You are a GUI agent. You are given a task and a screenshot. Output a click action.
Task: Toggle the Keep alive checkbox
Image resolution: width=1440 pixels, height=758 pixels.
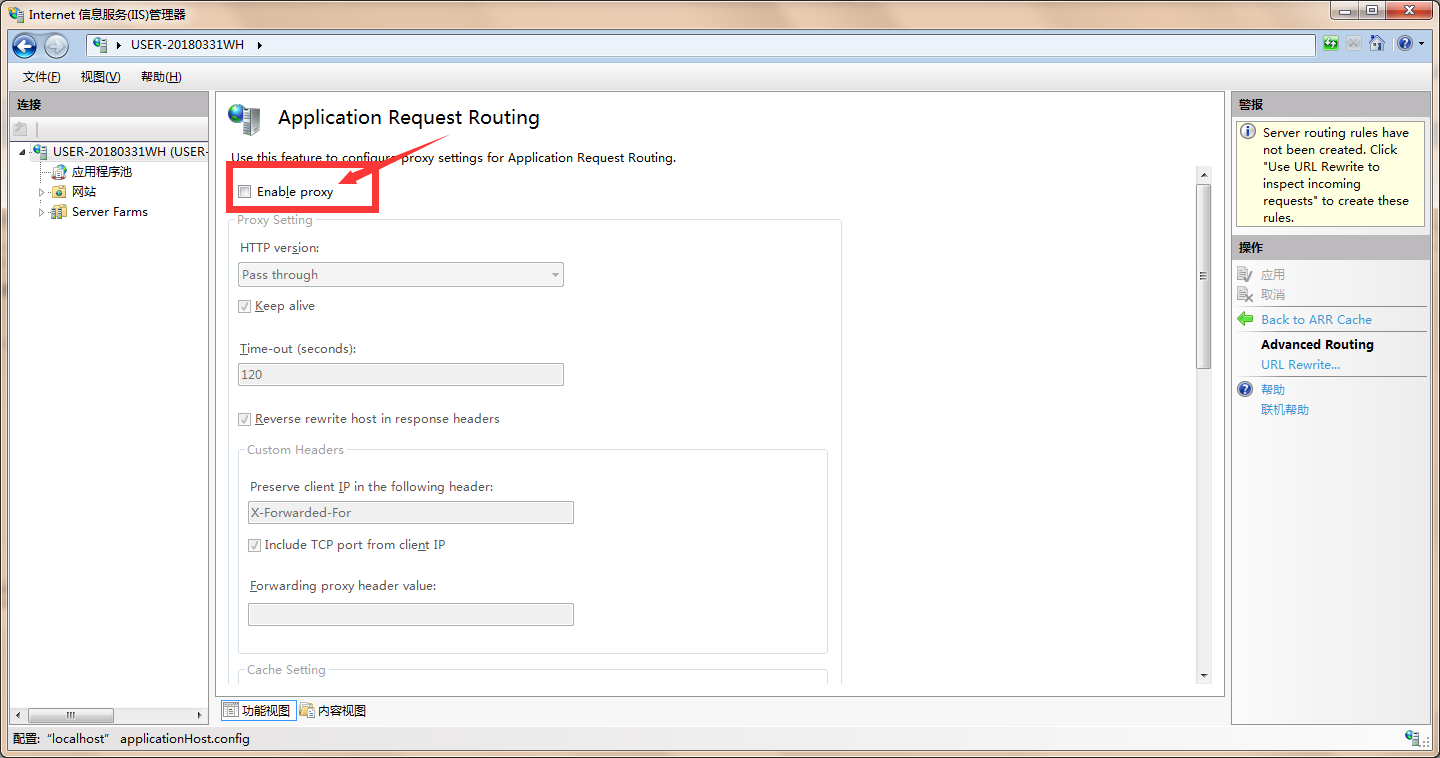pos(245,306)
